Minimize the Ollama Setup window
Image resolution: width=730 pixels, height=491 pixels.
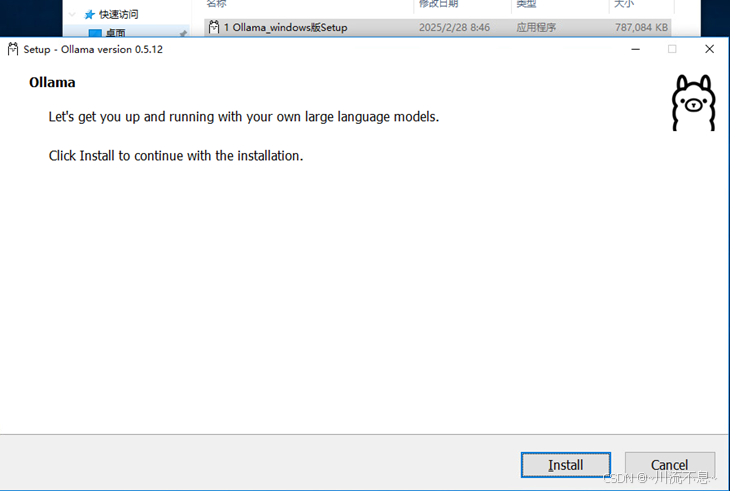635,49
